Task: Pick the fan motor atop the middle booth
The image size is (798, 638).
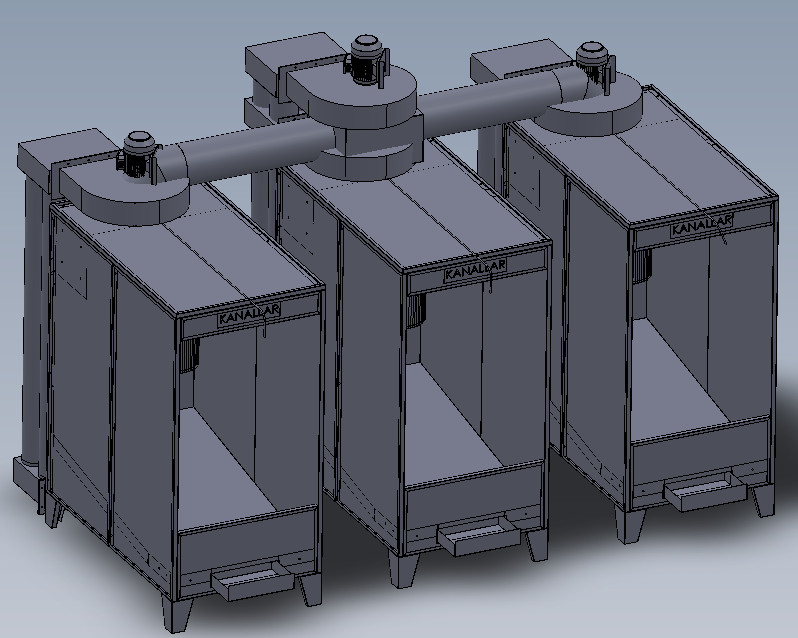Action: pyautogui.click(x=366, y=59)
